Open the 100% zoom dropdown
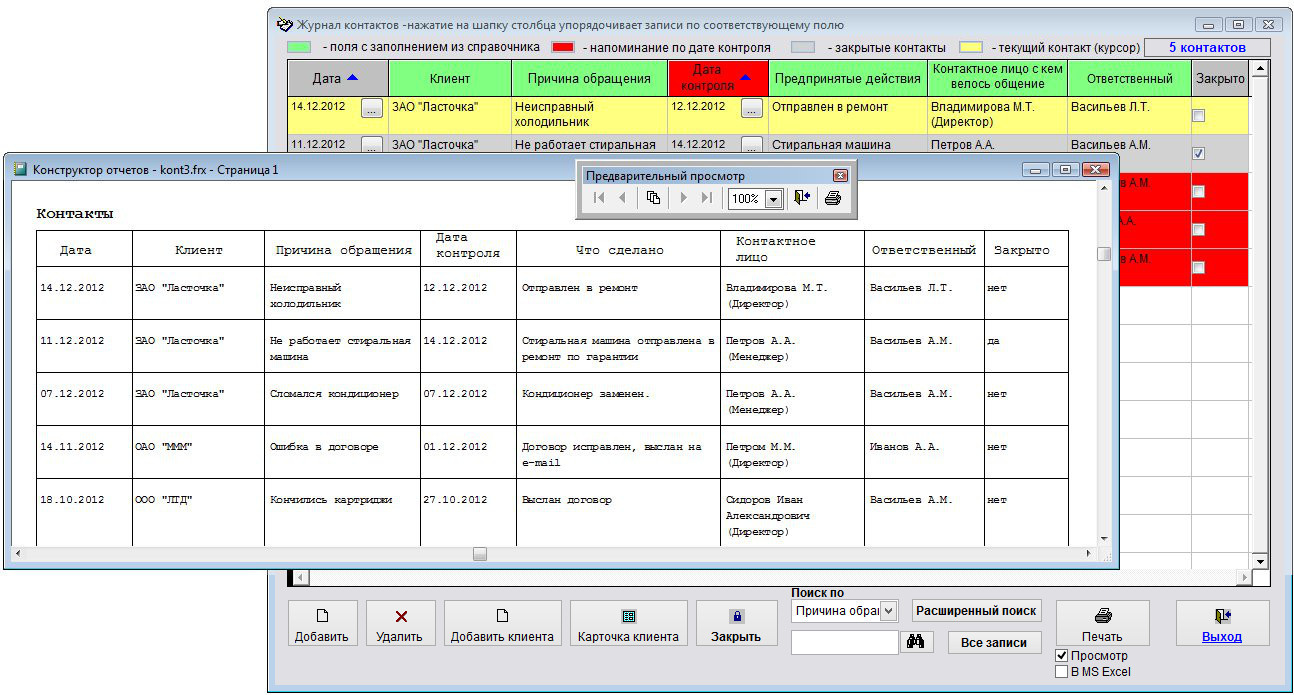Viewport: 1294px width, 695px height. pyautogui.click(x=772, y=199)
